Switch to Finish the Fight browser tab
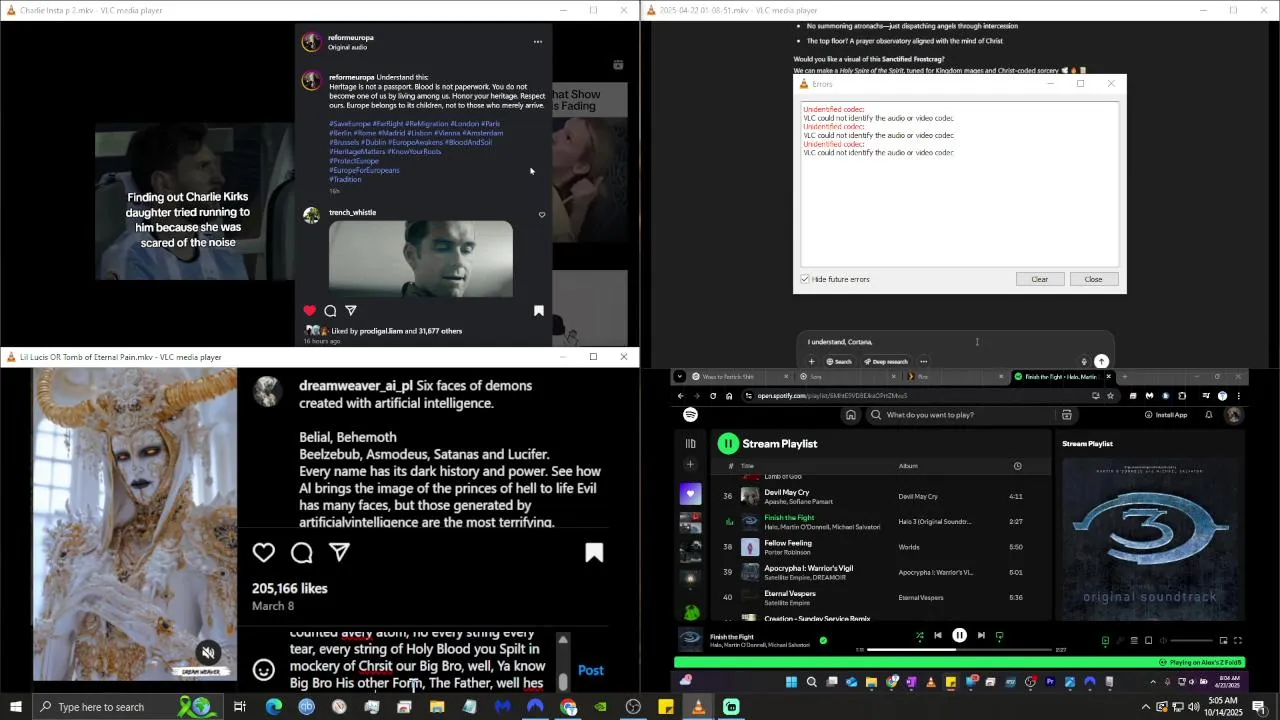 pos(1061,377)
